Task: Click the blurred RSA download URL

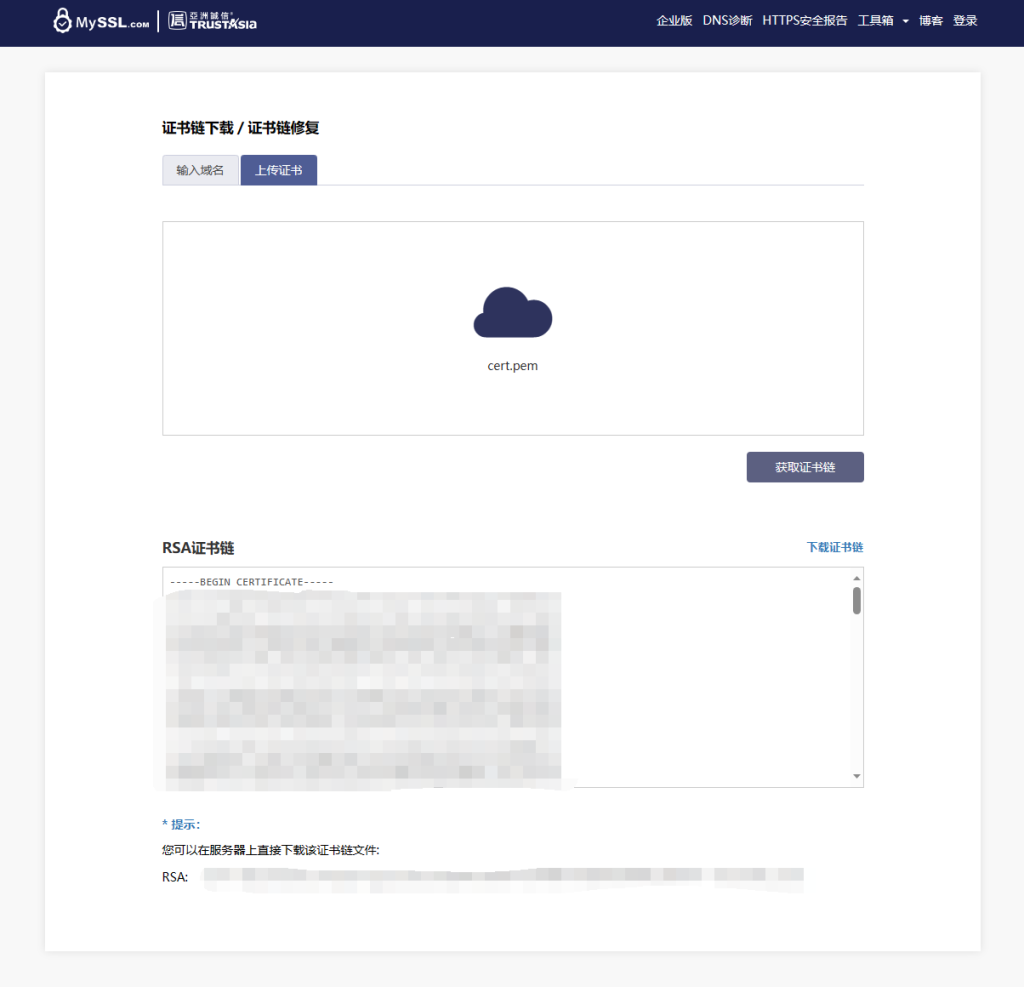Action: pyautogui.click(x=500, y=878)
